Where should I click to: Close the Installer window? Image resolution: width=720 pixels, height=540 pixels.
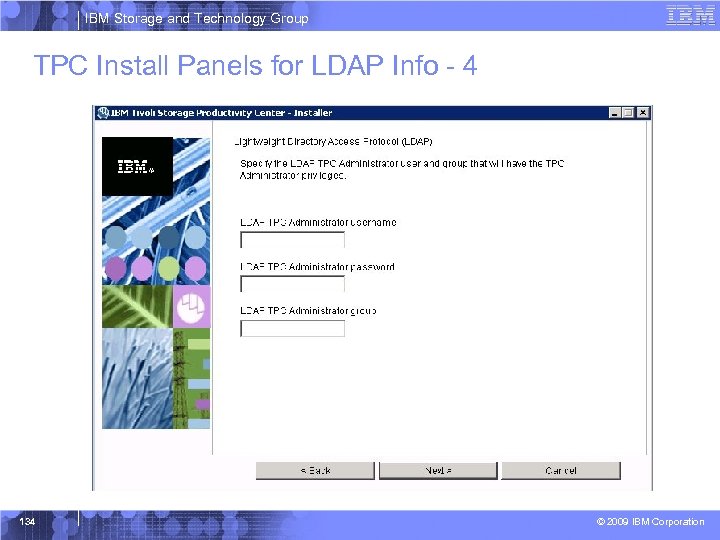click(643, 112)
